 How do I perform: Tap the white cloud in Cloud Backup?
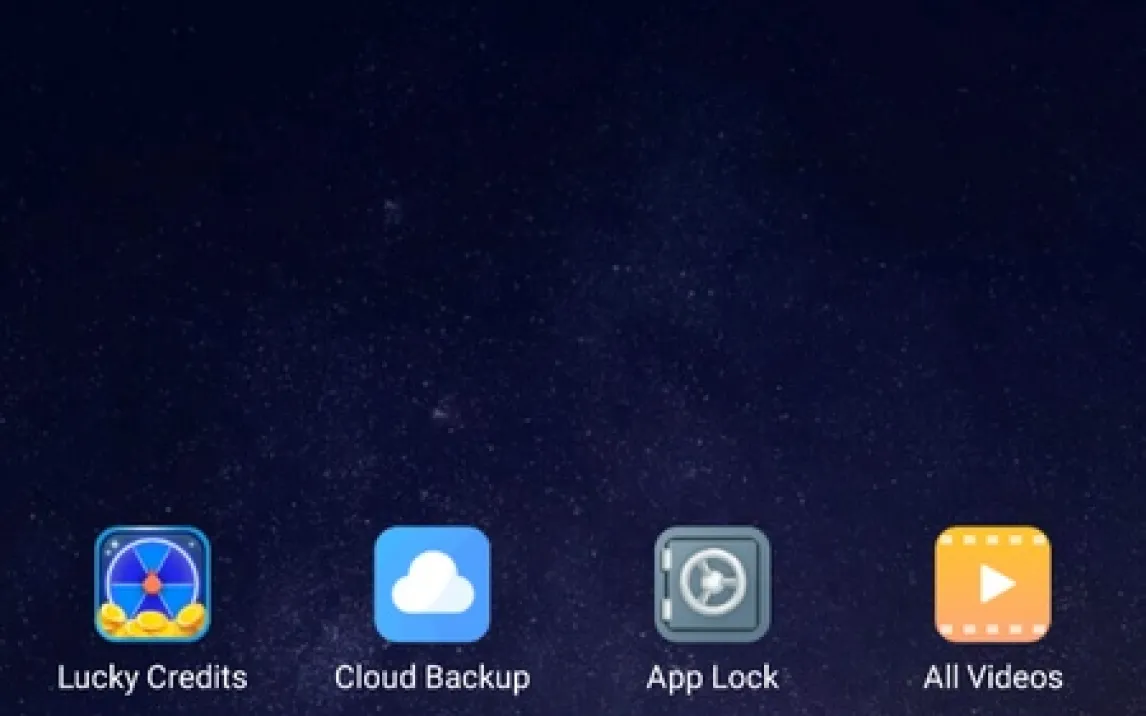click(432, 590)
